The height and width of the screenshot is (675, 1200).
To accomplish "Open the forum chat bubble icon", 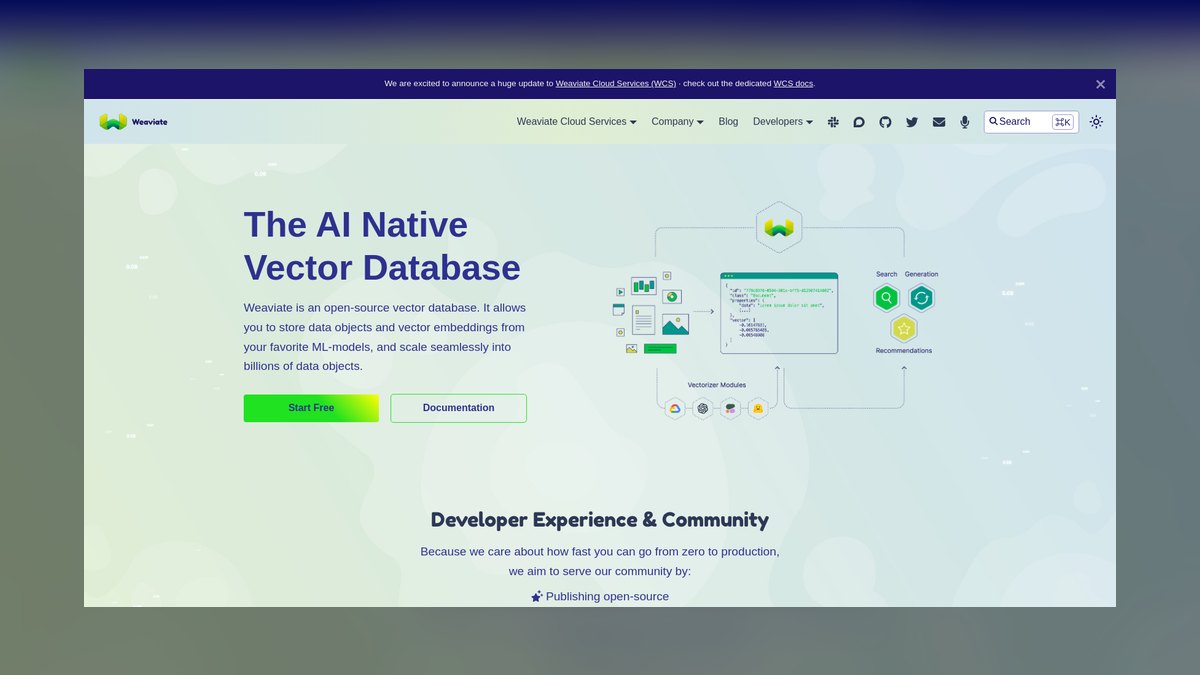I will tap(859, 122).
